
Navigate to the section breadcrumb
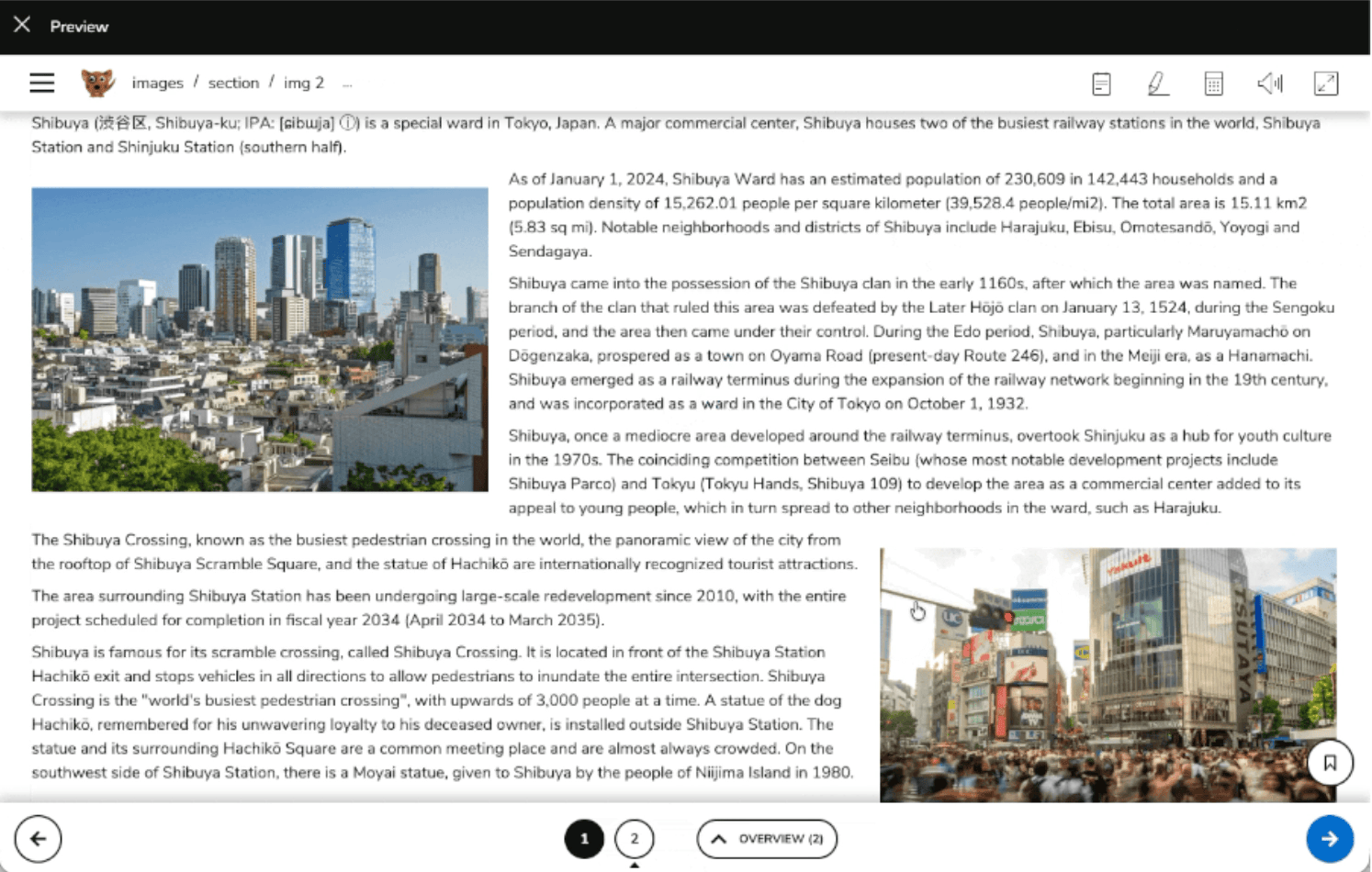233,83
